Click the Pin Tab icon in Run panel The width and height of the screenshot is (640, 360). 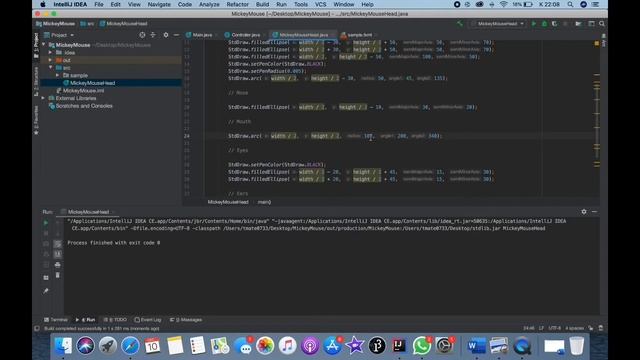tap(46, 291)
